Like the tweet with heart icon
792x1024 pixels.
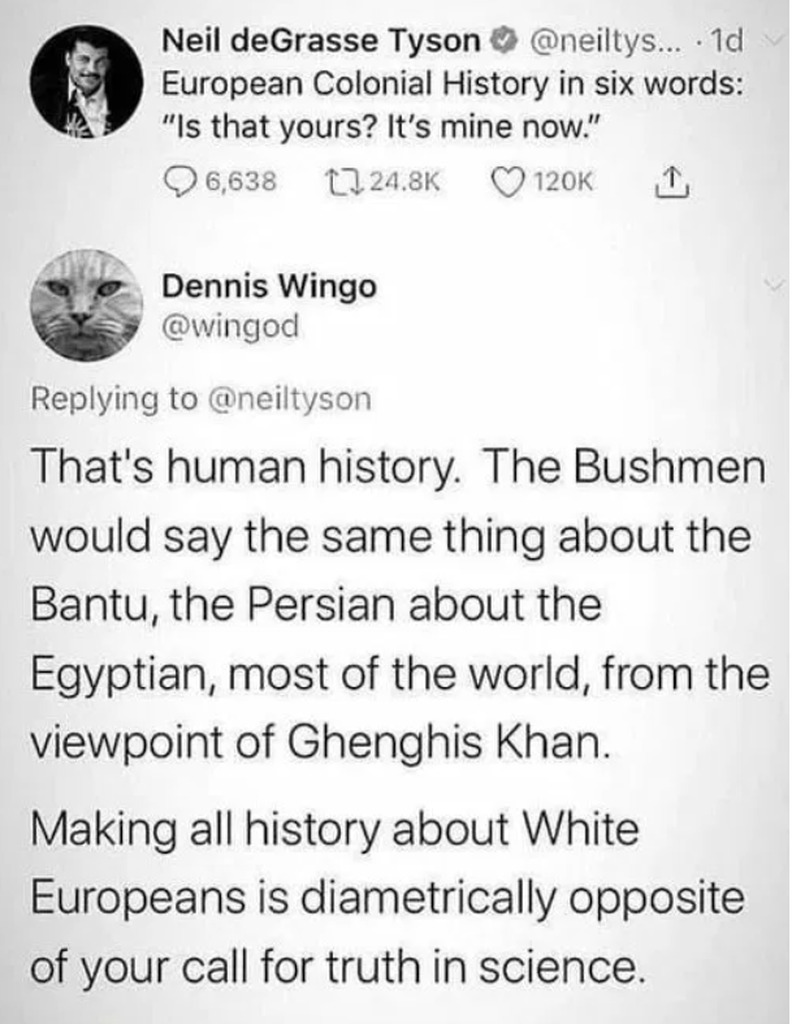tap(511, 182)
